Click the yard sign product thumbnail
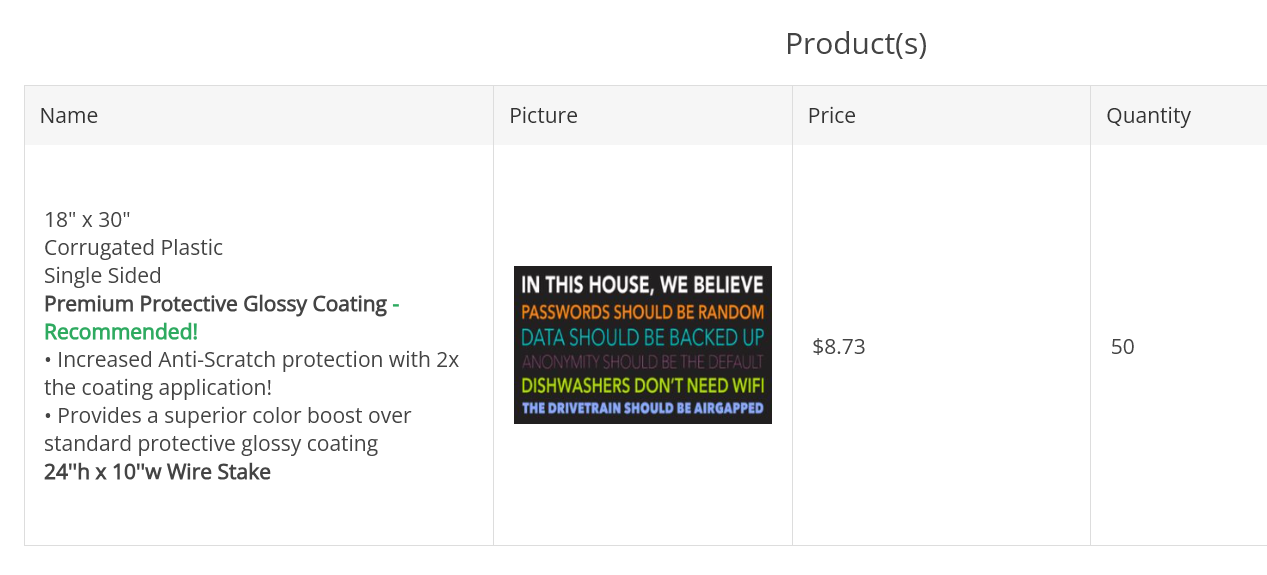Image resolution: width=1267 pixels, height=575 pixels. 642,344
